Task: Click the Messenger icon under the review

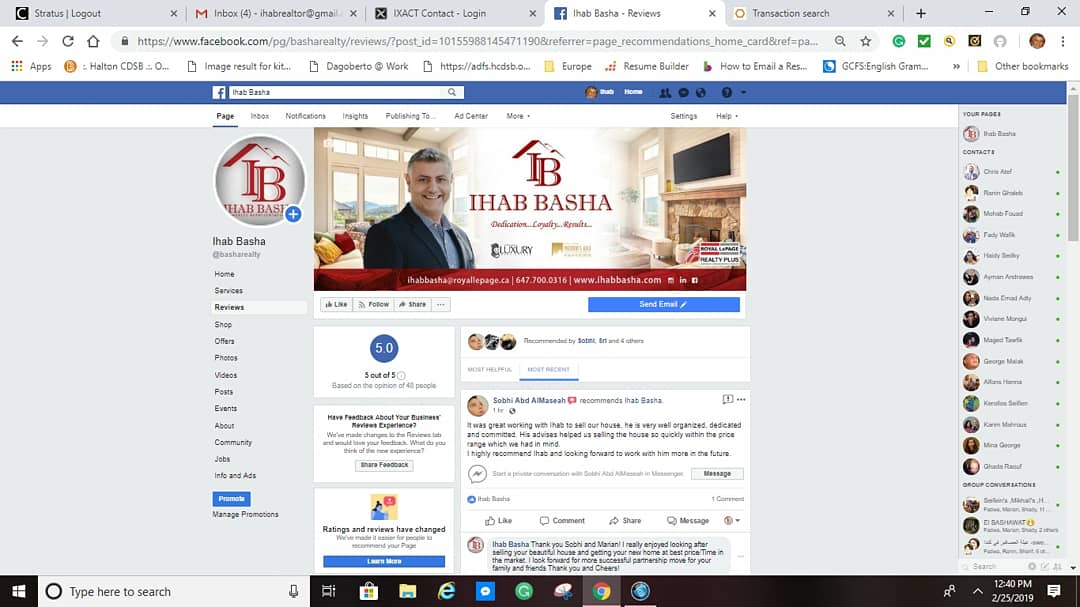Action: [x=477, y=474]
